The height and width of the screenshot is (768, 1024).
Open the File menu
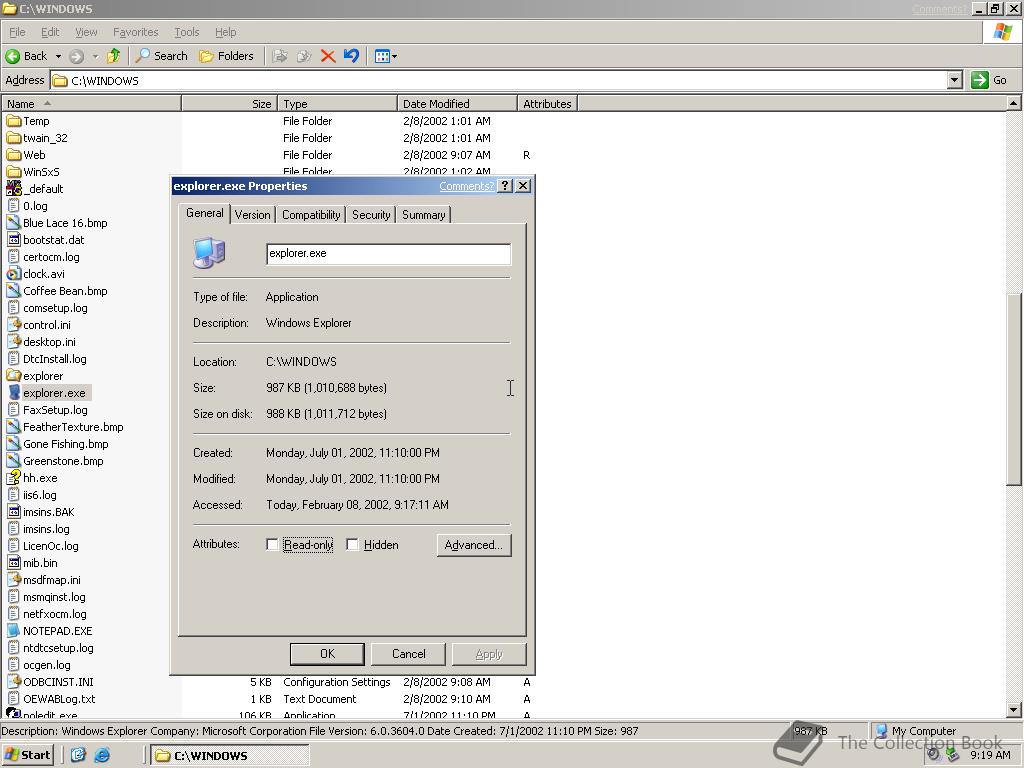pos(17,32)
